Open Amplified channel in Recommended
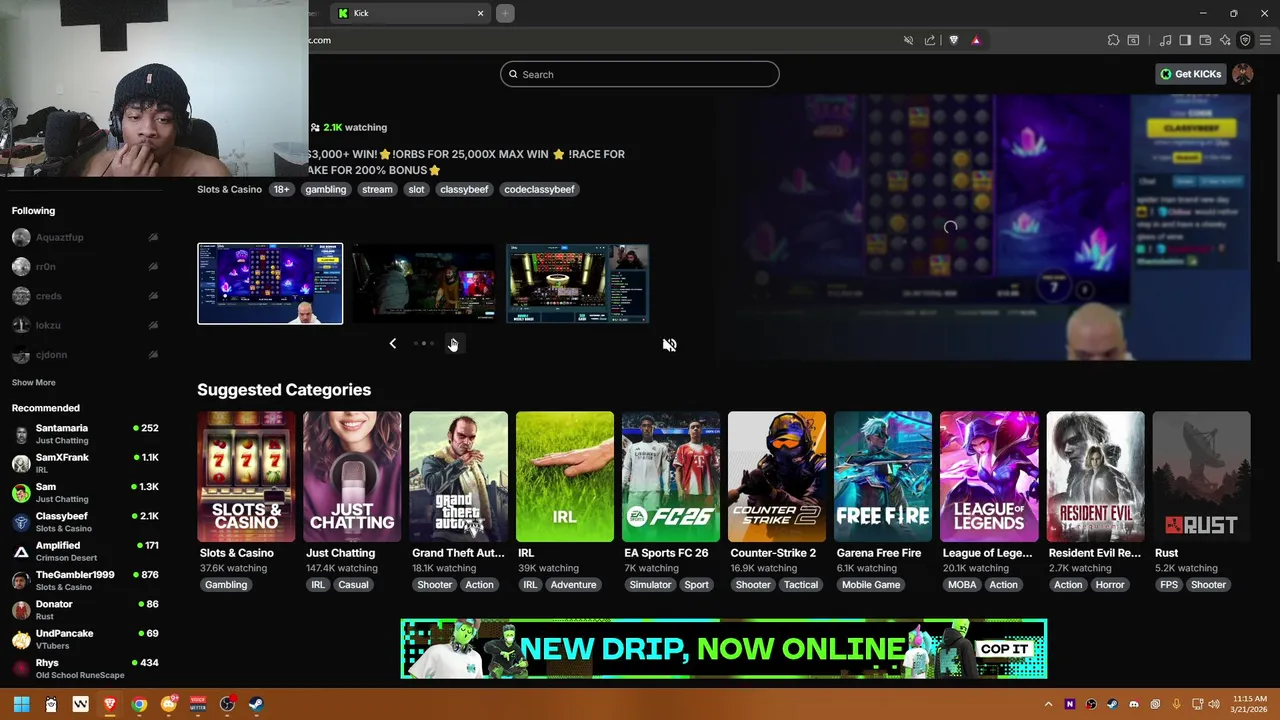Screen dimensions: 1280x720 point(85,551)
